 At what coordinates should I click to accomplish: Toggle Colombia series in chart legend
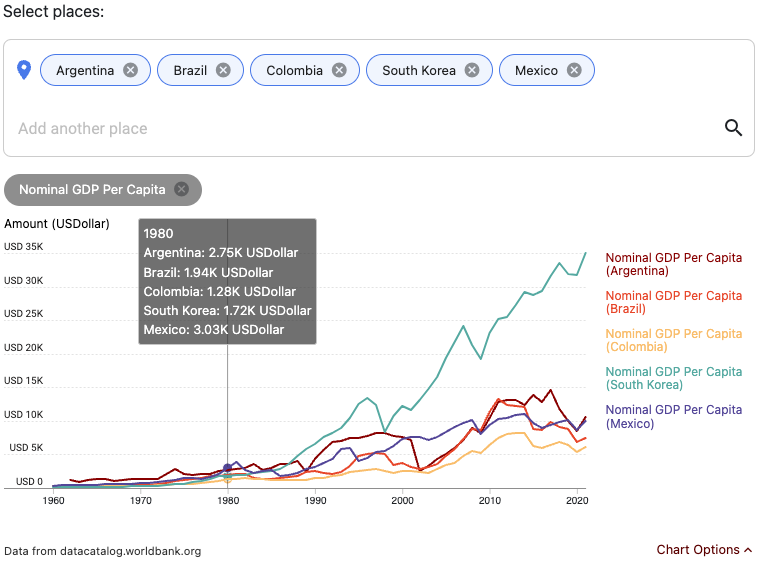pyautogui.click(x=673, y=340)
